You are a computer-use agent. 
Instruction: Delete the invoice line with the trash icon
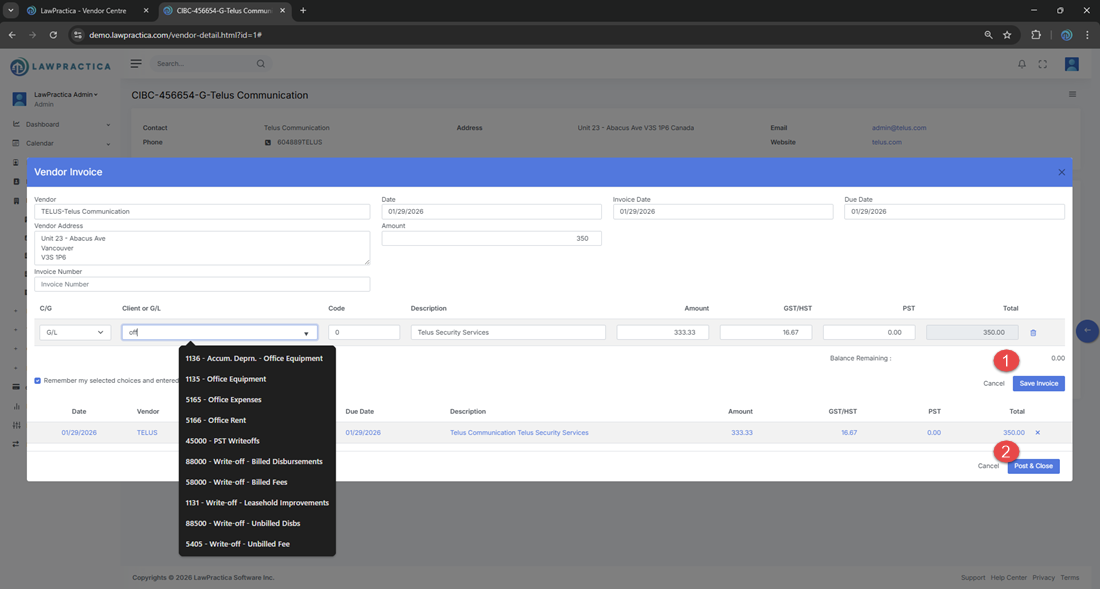coord(1033,333)
